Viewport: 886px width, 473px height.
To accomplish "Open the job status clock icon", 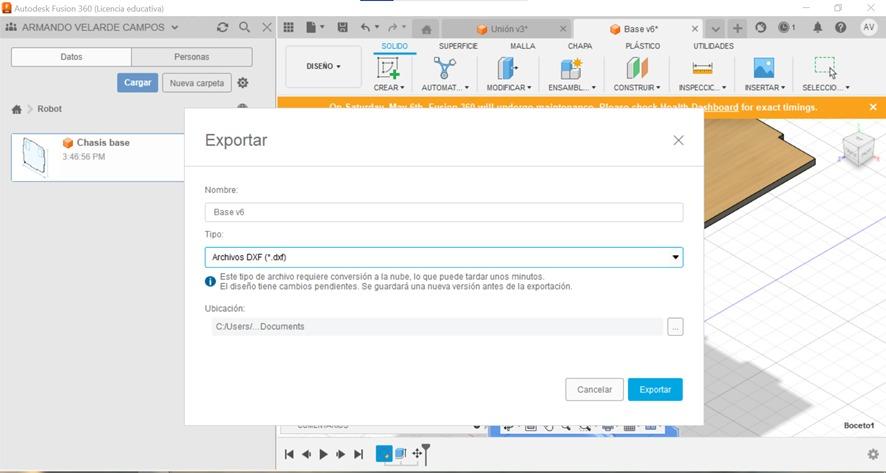I will click(x=786, y=27).
